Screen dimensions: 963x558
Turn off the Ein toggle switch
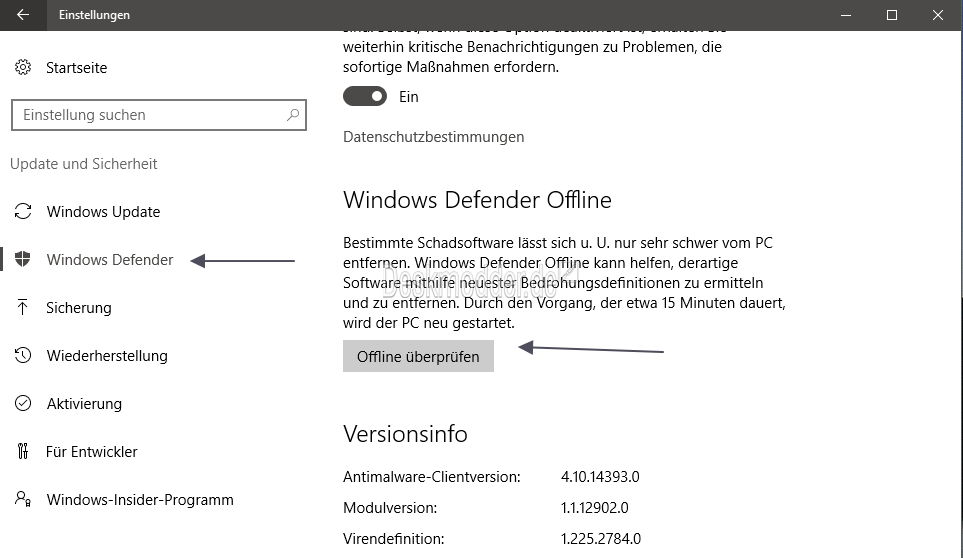click(x=365, y=96)
